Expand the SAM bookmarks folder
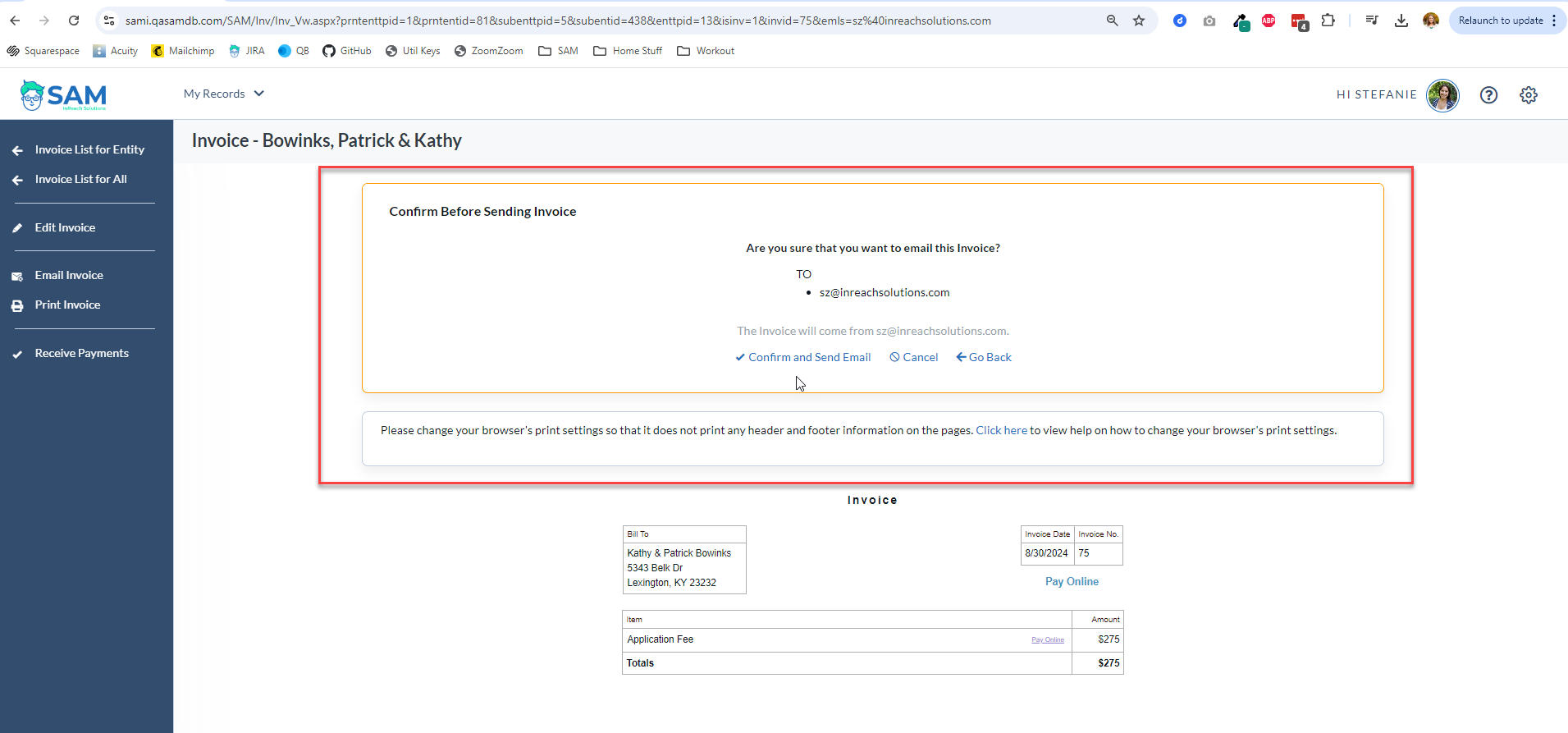Screen dimensions: 1568x733 pyautogui.click(x=558, y=51)
